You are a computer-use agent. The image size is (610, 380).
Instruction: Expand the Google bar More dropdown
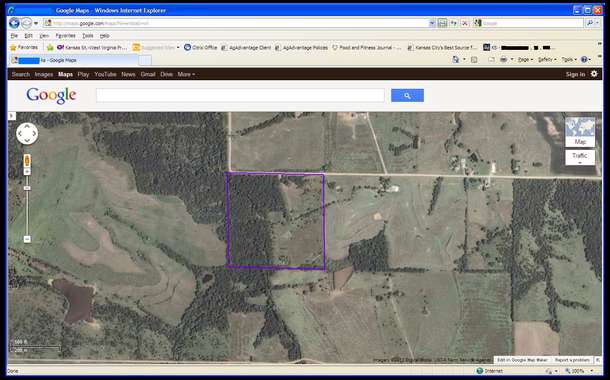click(186, 74)
